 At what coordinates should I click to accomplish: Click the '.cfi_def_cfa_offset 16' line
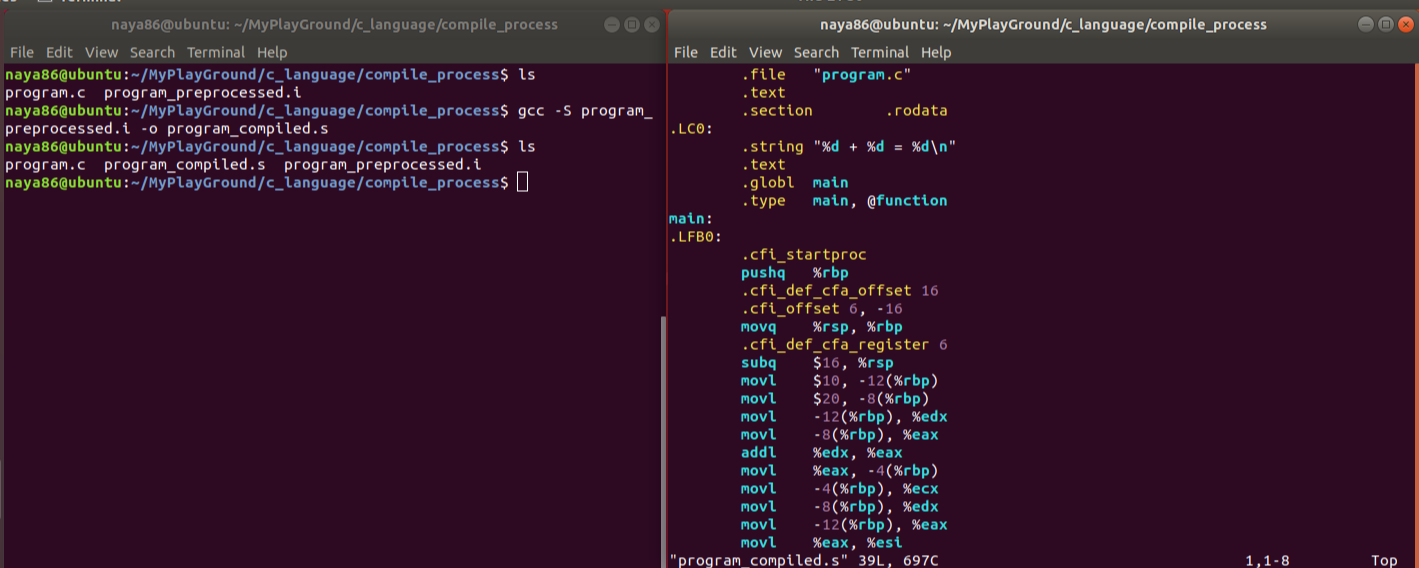840,290
